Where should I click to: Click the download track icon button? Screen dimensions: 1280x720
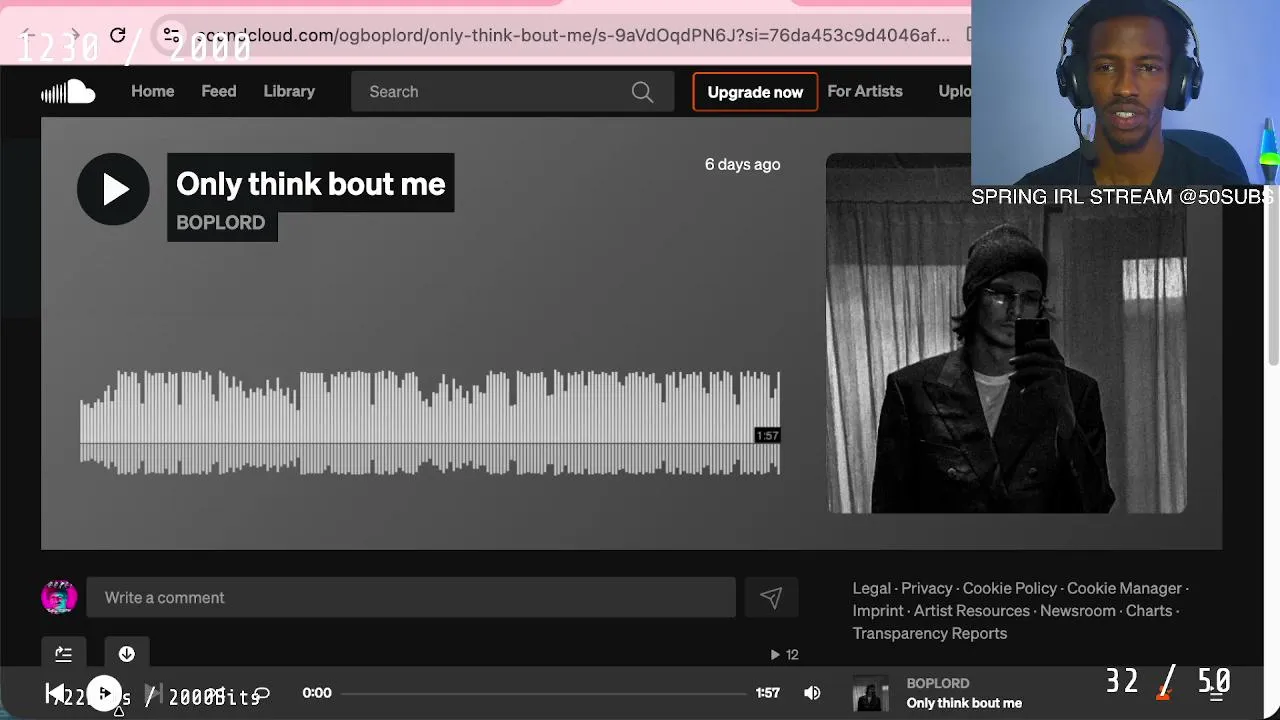pyautogui.click(x=127, y=654)
